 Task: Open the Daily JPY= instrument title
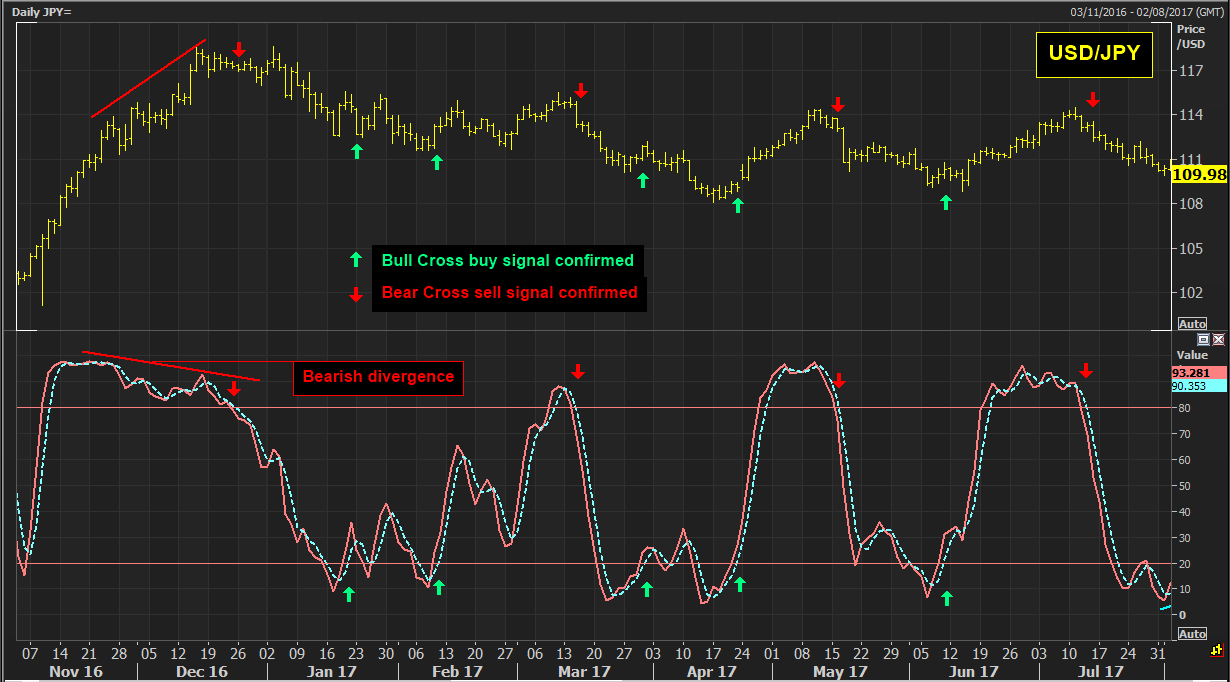point(42,12)
